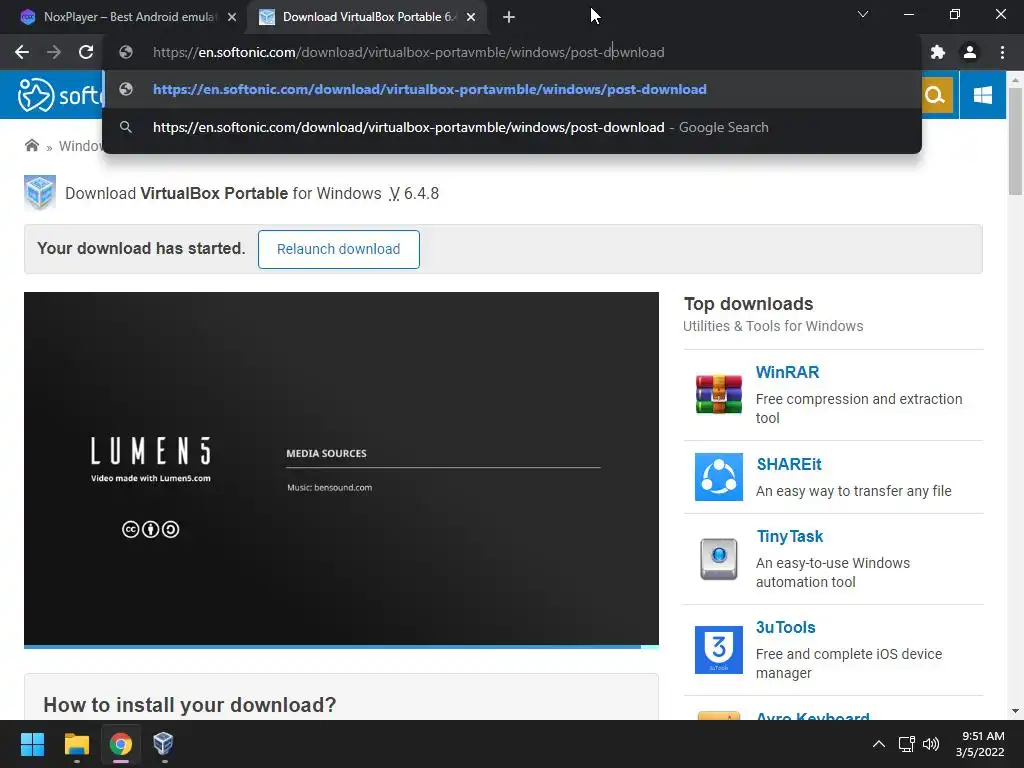Click the magnifier icon of the Google Search suggestion
The height and width of the screenshot is (768, 1024).
(126, 127)
